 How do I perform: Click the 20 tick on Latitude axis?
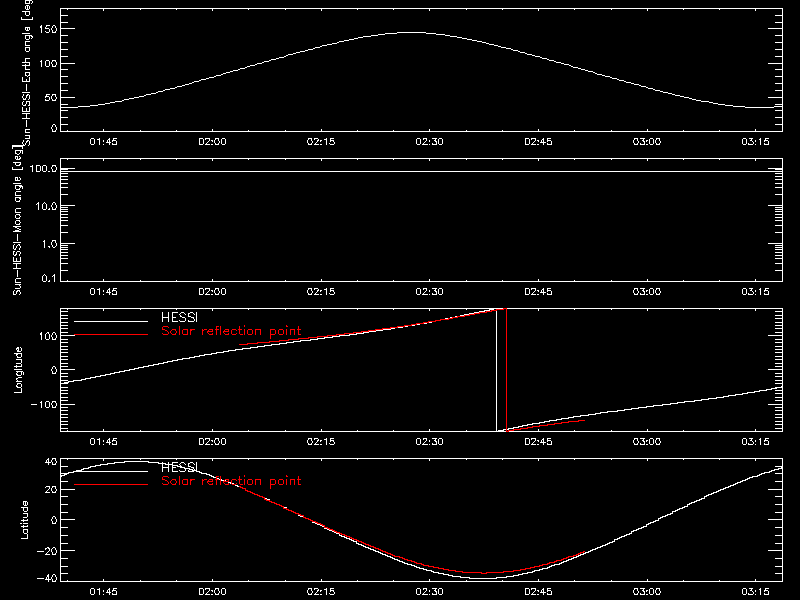point(52,489)
